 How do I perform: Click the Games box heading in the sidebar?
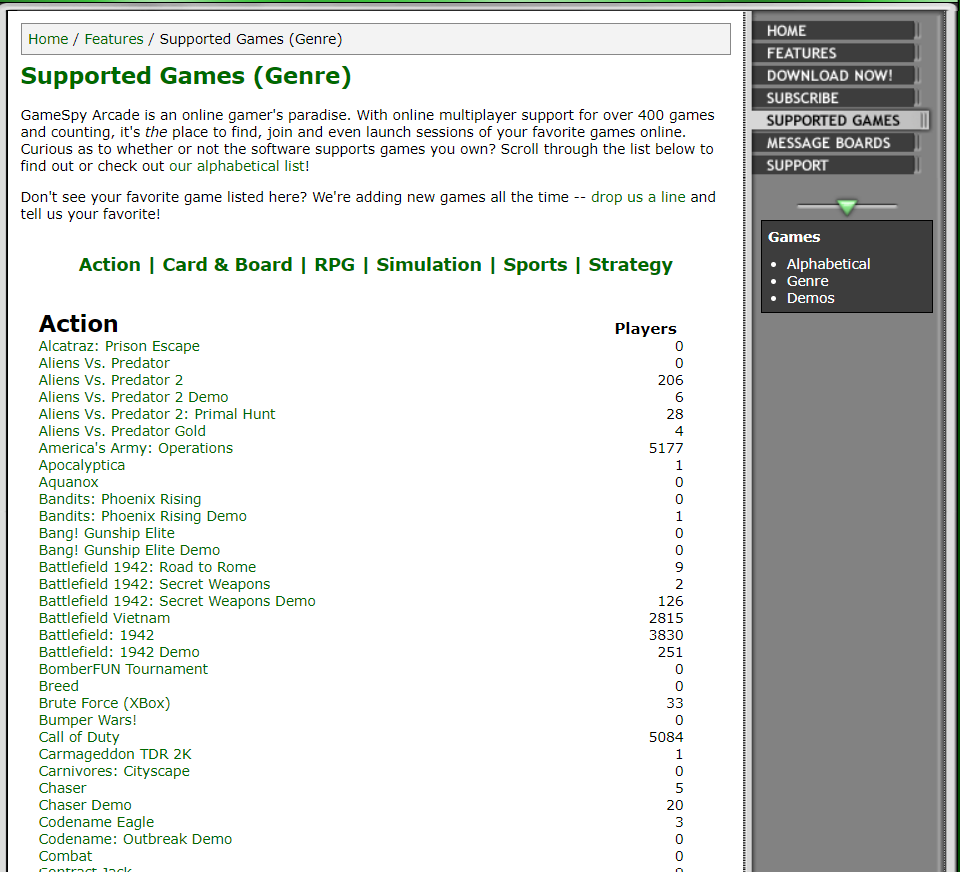pyautogui.click(x=794, y=237)
